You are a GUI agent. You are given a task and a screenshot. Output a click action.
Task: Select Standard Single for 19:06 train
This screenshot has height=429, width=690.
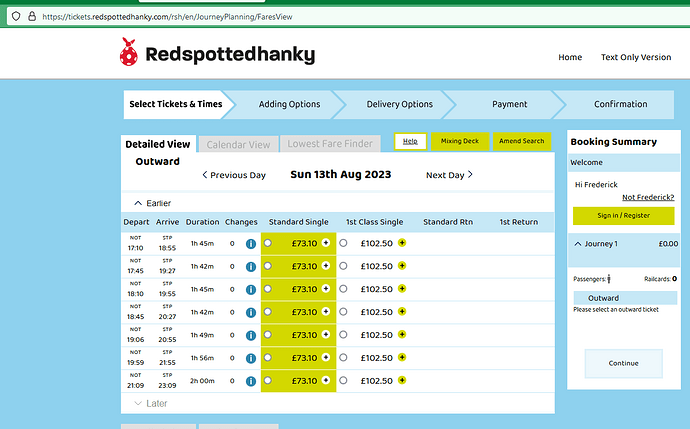pyautogui.click(x=268, y=334)
